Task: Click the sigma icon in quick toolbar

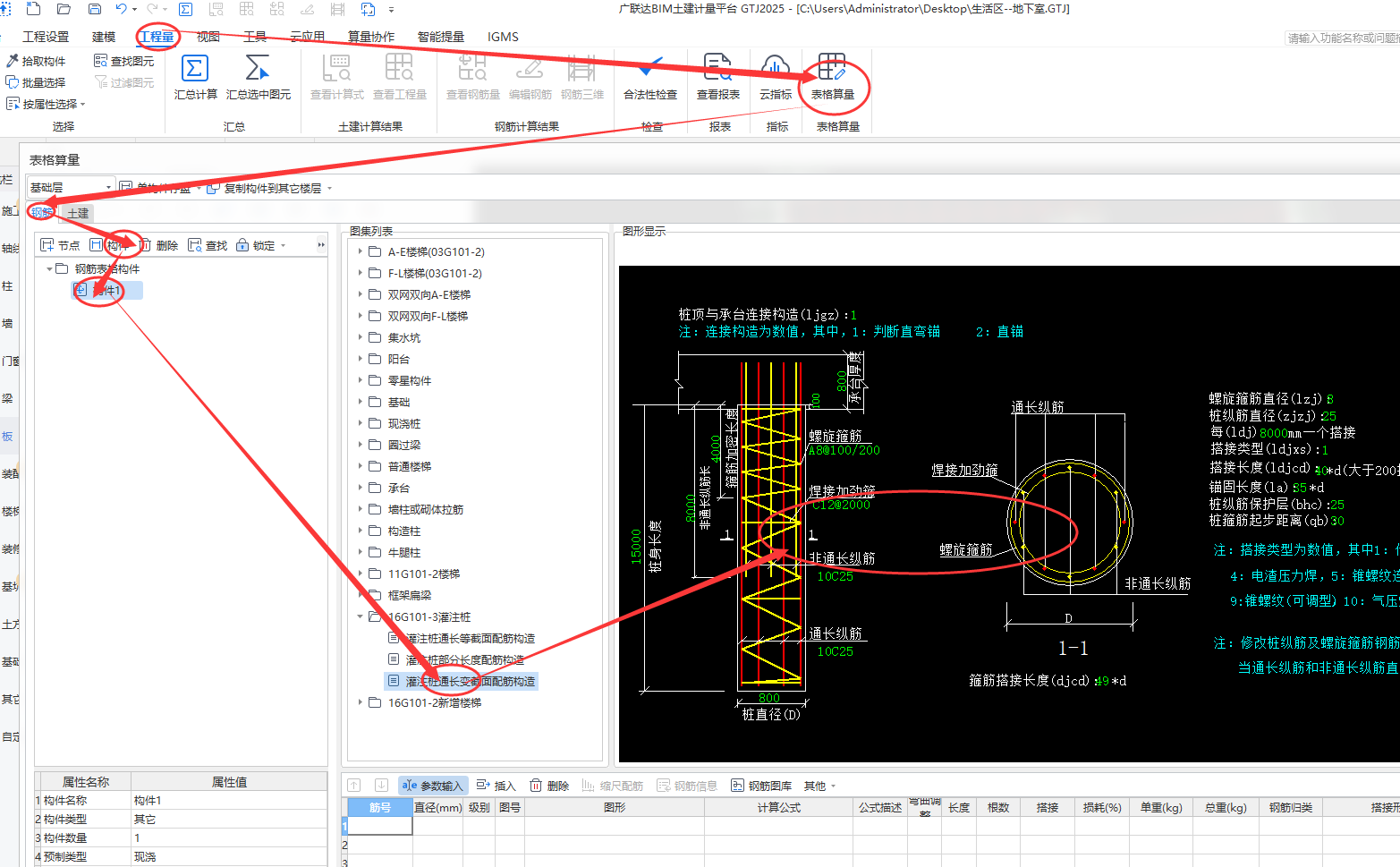Action: point(185,9)
